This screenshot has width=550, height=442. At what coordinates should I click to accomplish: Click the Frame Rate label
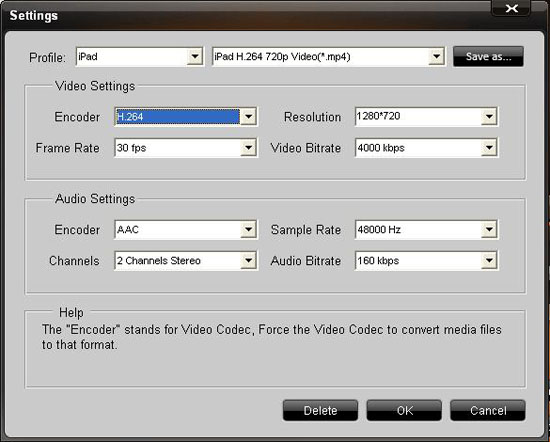68,148
